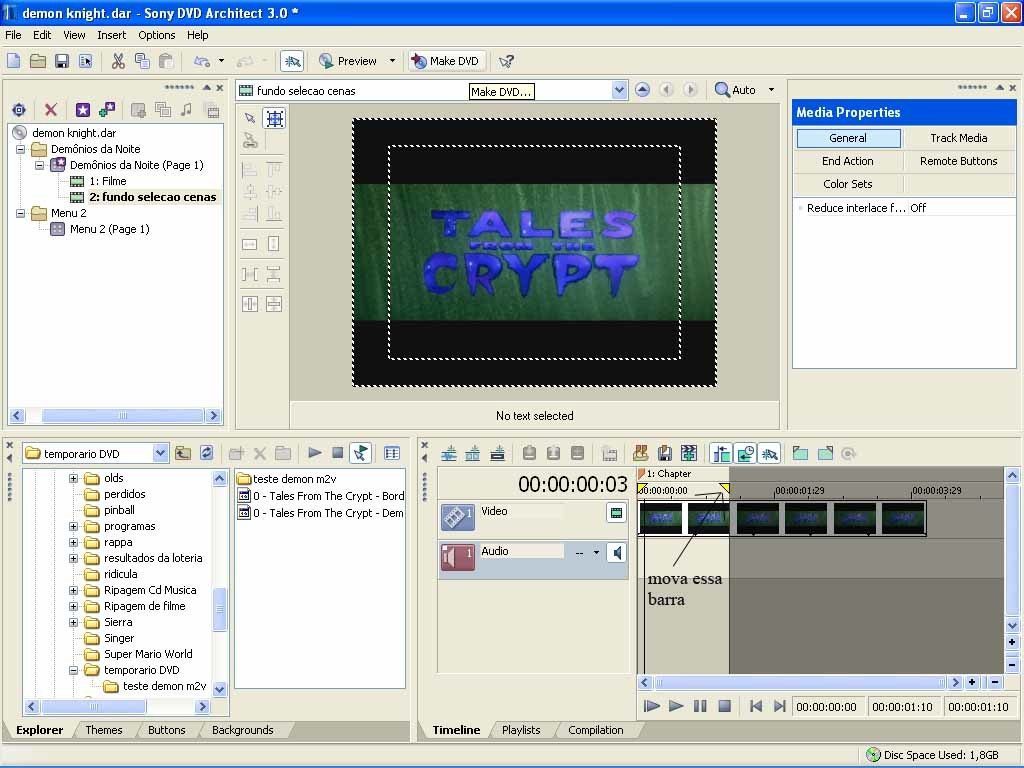This screenshot has width=1024, height=768.
Task: Pause timeline playback
Action: pyautogui.click(x=700, y=706)
